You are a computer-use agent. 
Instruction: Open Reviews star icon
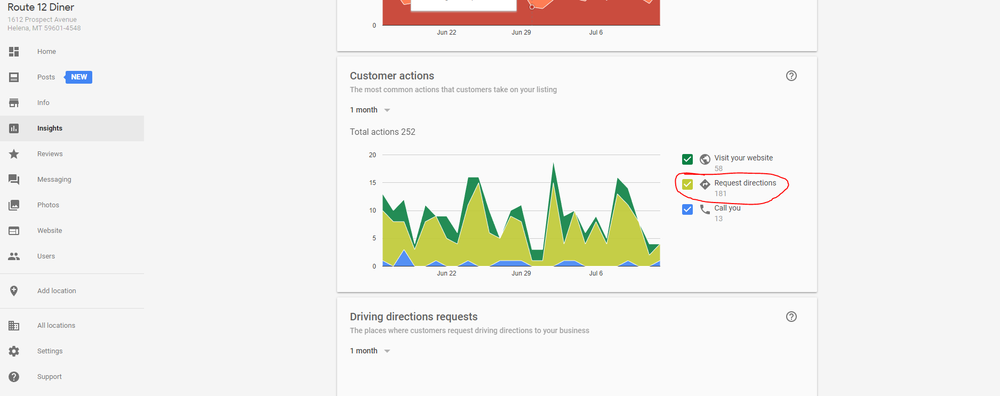pyautogui.click(x=13, y=154)
